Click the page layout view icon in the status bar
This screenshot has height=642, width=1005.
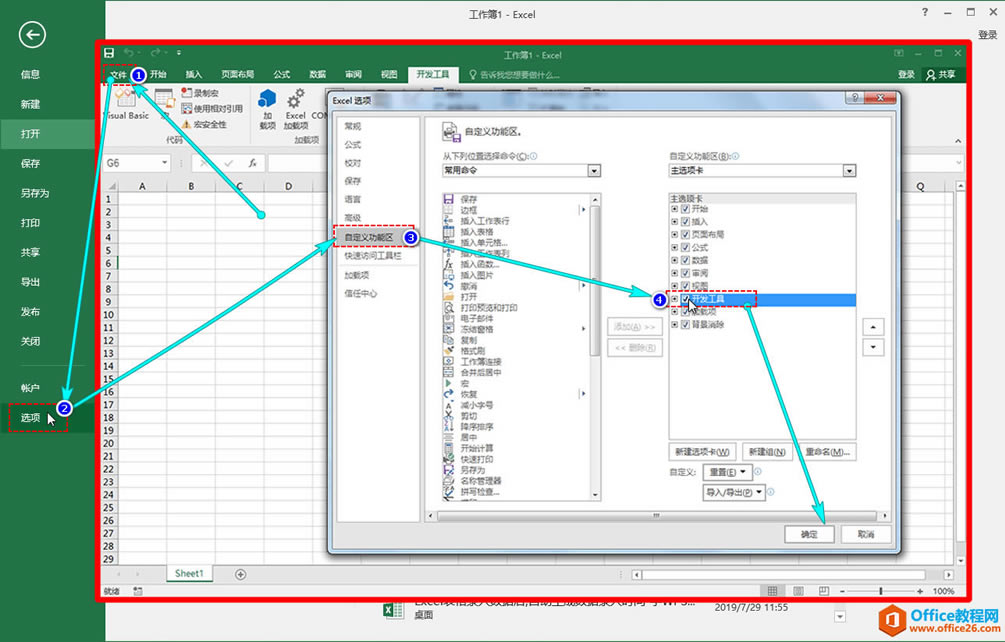point(798,591)
